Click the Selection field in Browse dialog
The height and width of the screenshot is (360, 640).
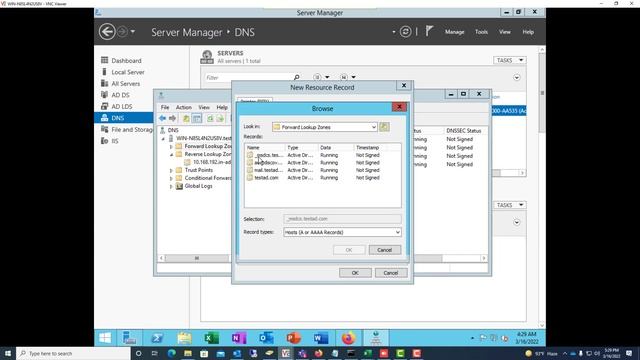[x=342, y=219]
